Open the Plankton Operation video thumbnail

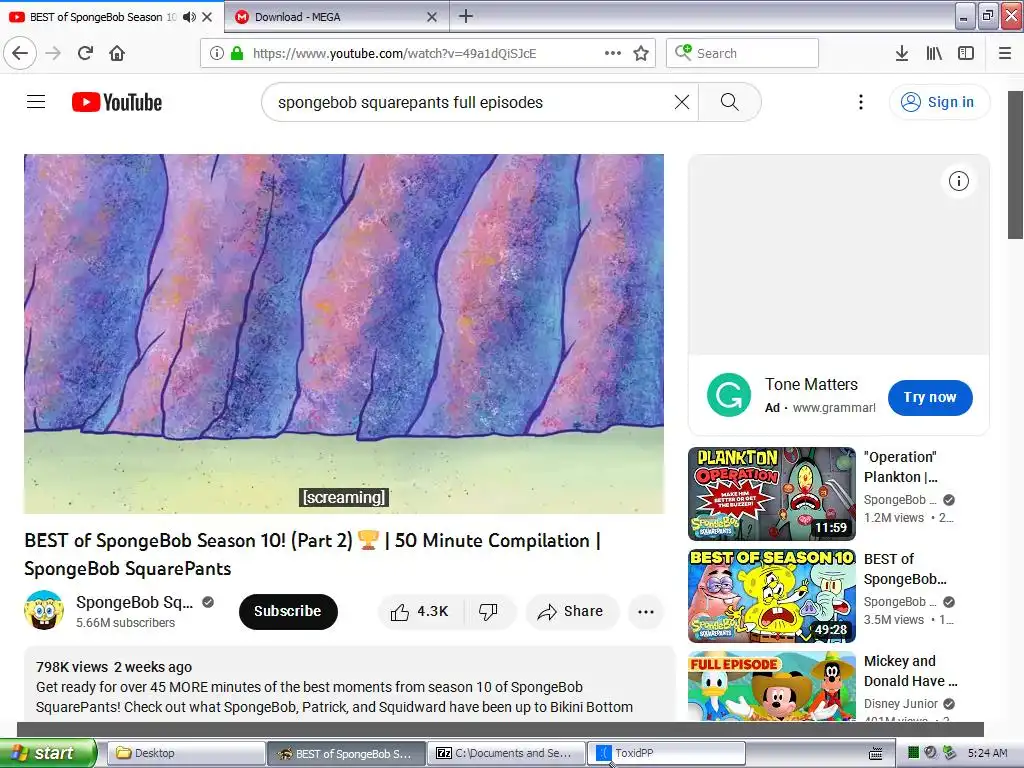click(x=771, y=494)
